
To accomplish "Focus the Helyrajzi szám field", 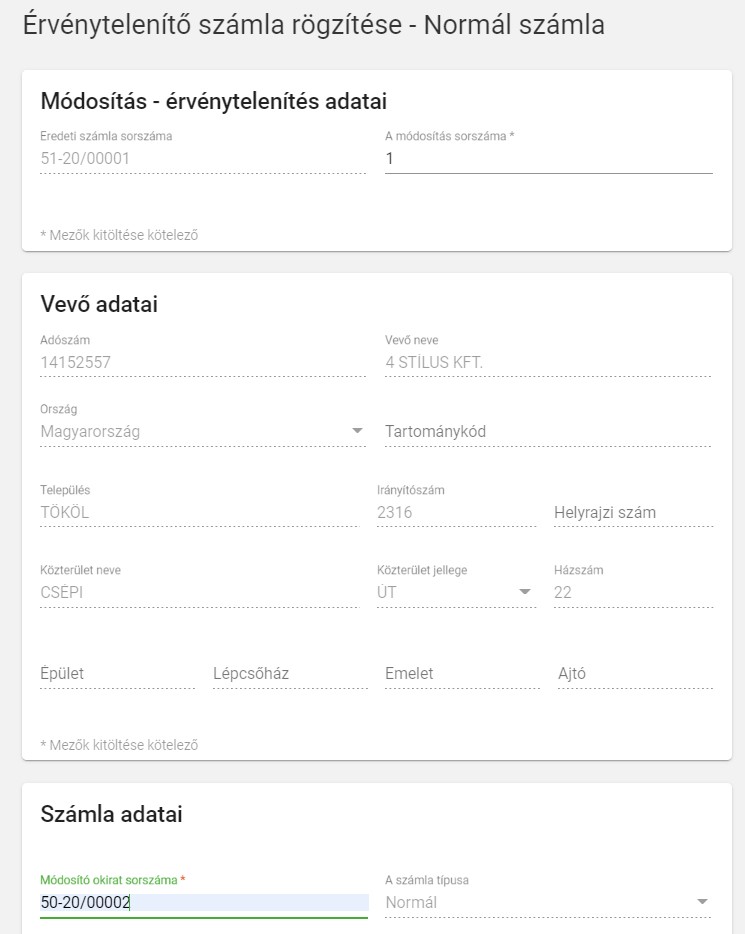I will coord(633,512).
